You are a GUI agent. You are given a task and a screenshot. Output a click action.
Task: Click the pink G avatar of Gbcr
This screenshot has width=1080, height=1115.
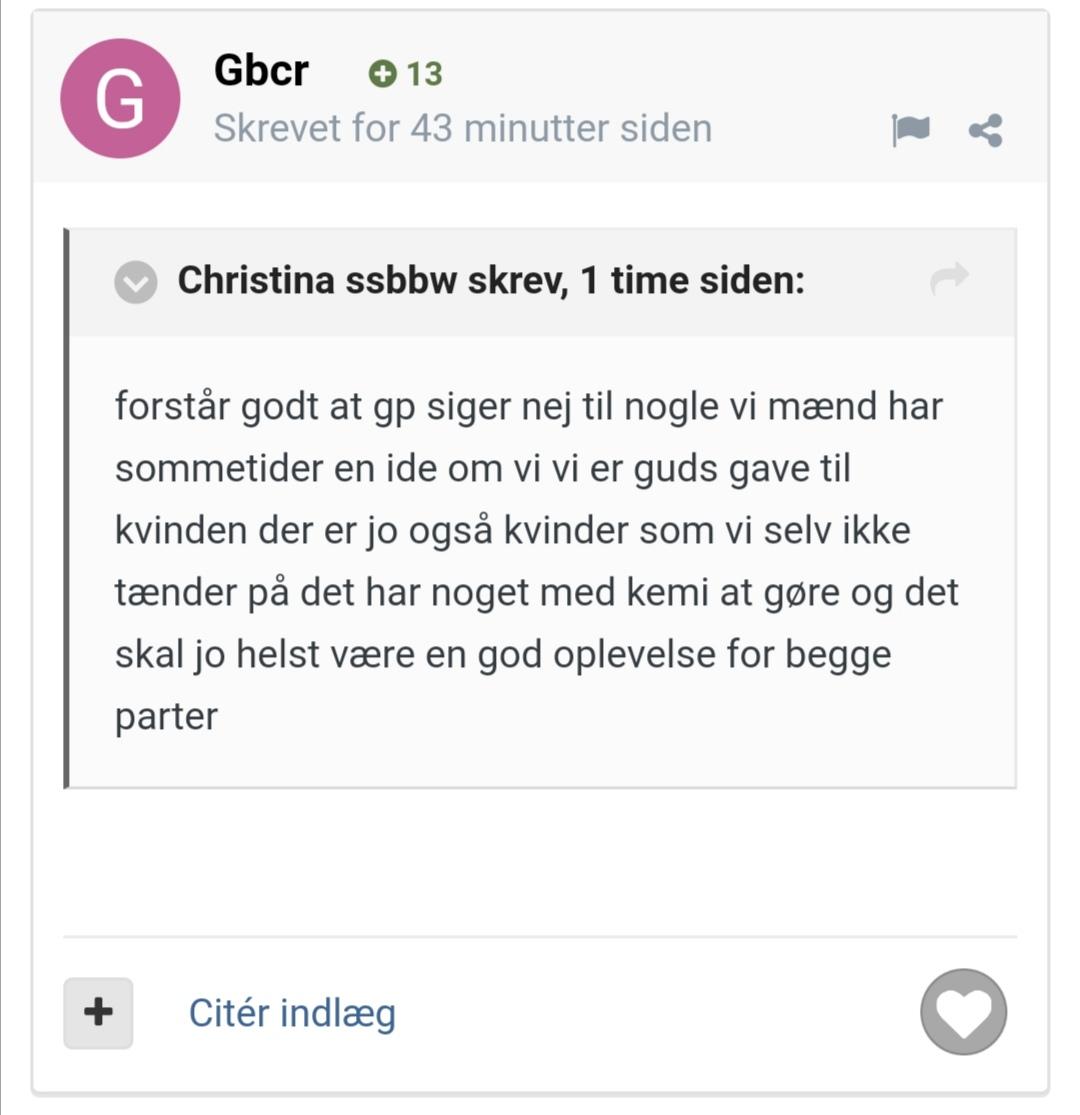tap(120, 99)
